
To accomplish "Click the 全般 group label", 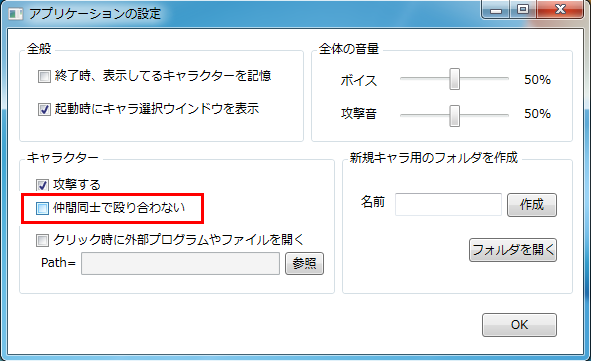I will point(39,49).
